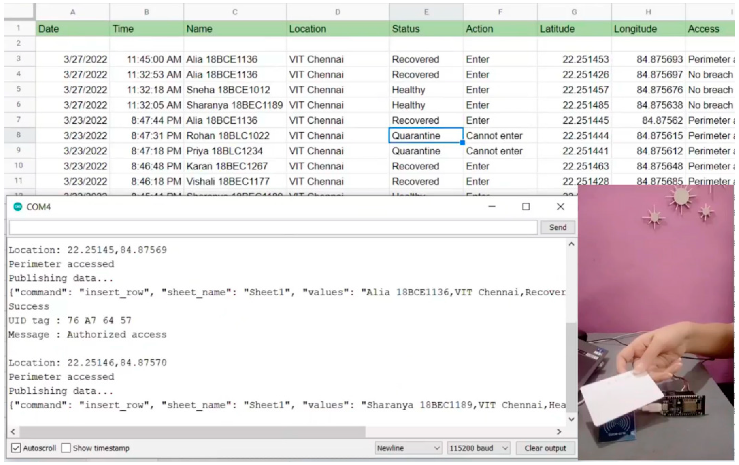Viewport: 739px width, 465px height.
Task: Select column C header above Name
Action: (x=234, y=11)
